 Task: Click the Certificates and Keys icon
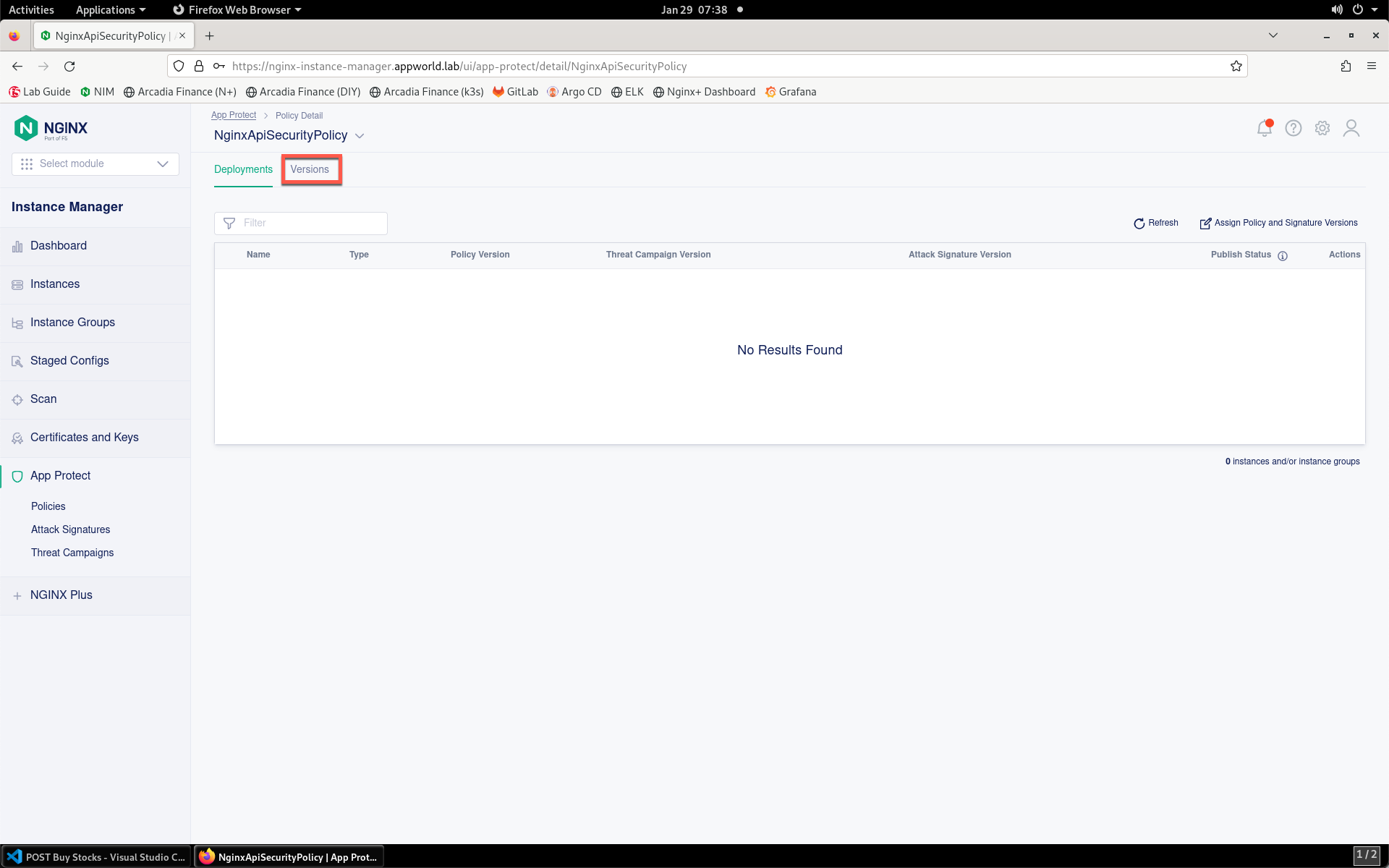(x=17, y=438)
